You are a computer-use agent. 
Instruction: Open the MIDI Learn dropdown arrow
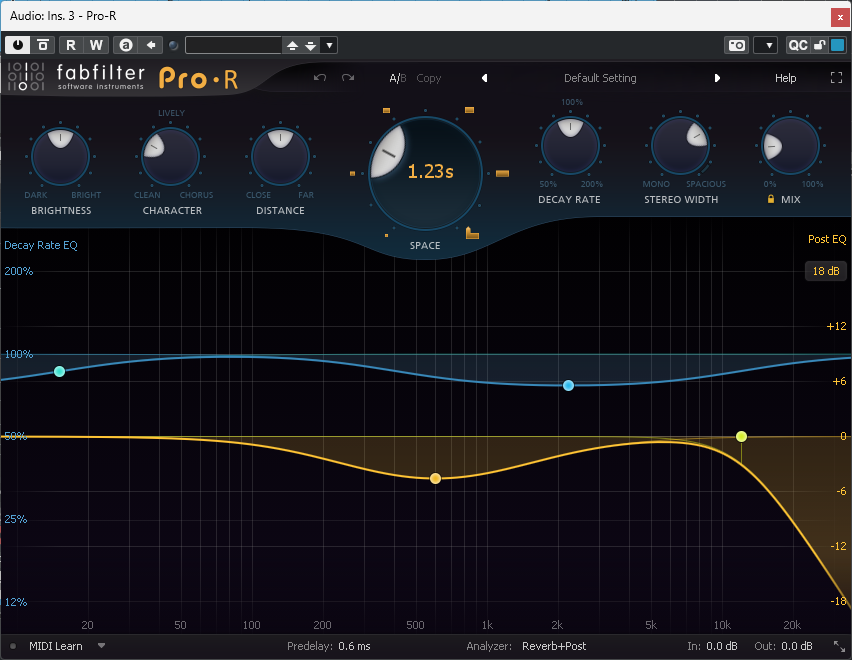(101, 646)
